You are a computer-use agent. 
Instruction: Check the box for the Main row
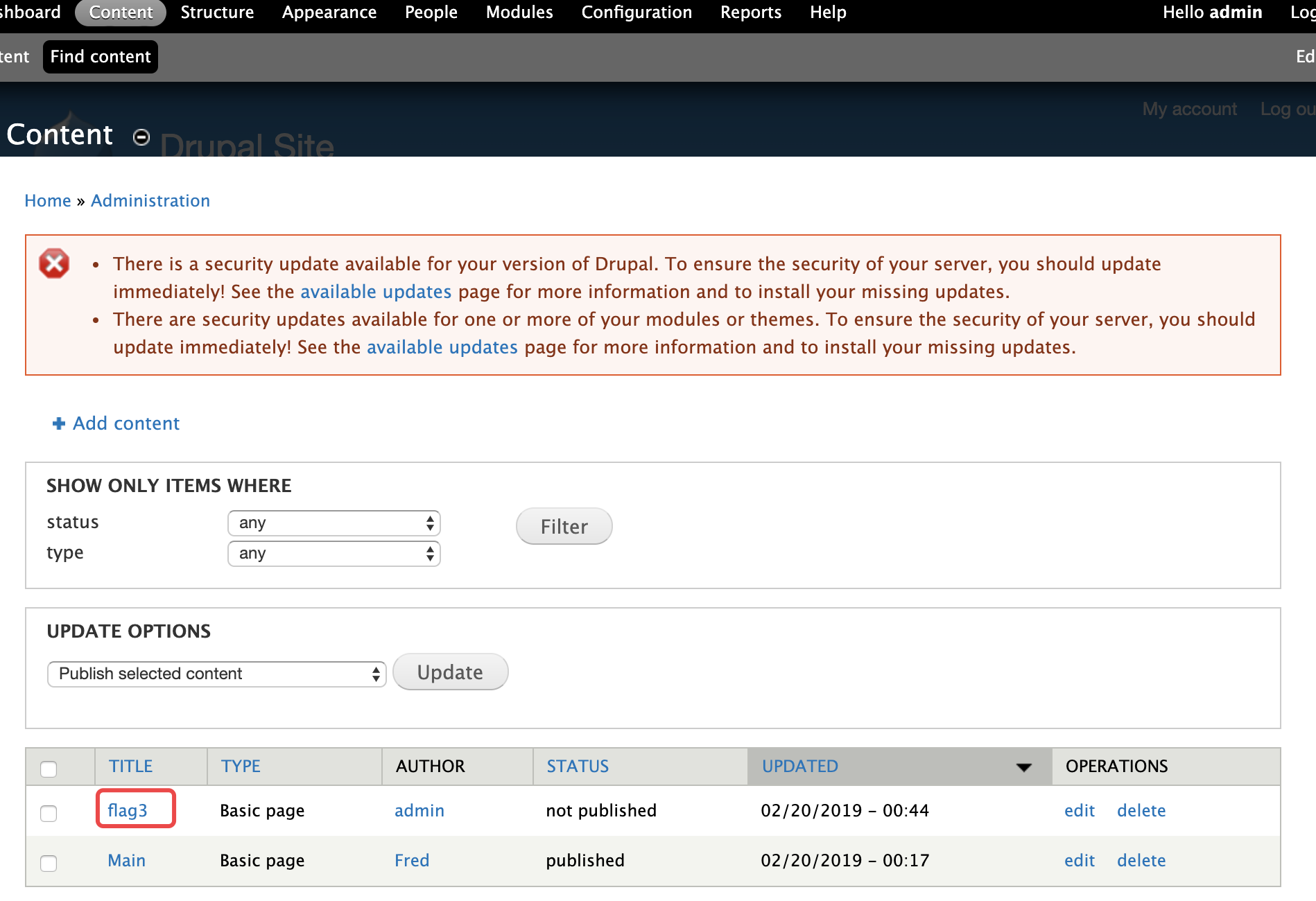[49, 863]
